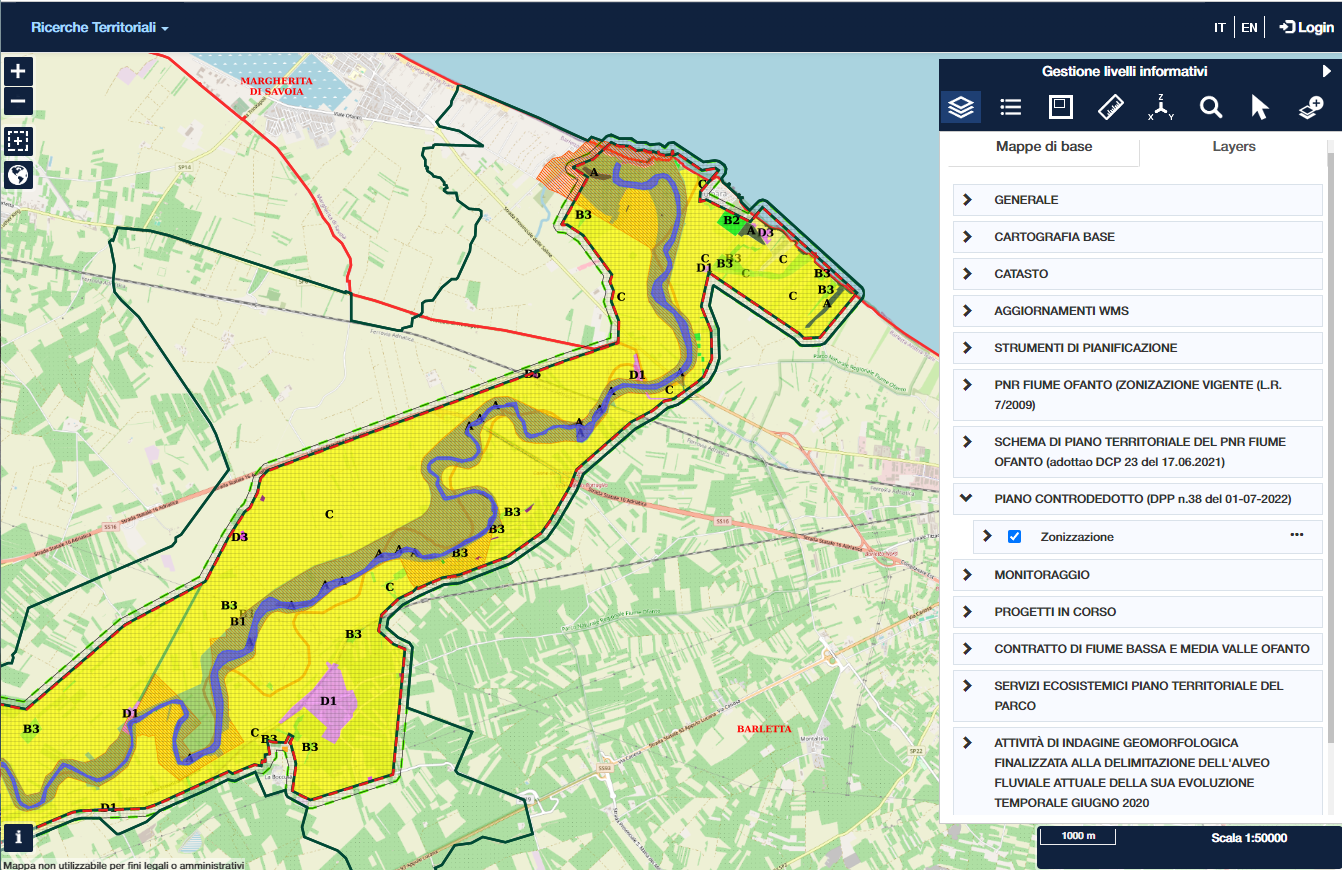Select the arrow pointer query tool
Screen dimensions: 1342x870
click(x=1260, y=107)
